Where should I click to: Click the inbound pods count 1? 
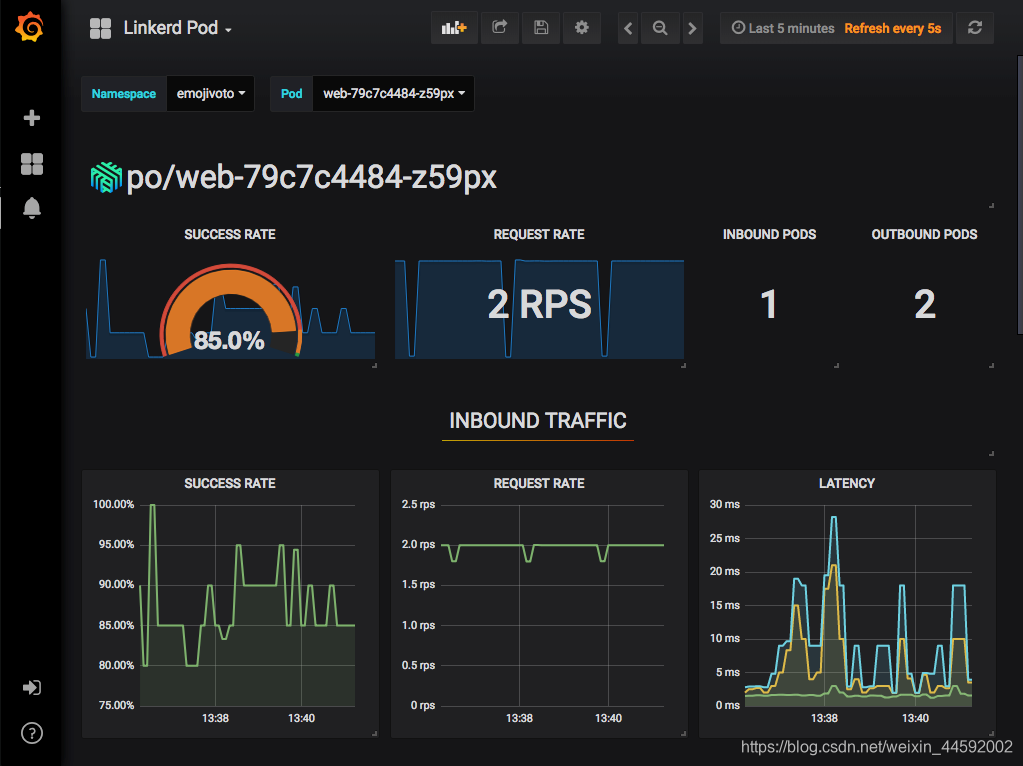point(769,304)
